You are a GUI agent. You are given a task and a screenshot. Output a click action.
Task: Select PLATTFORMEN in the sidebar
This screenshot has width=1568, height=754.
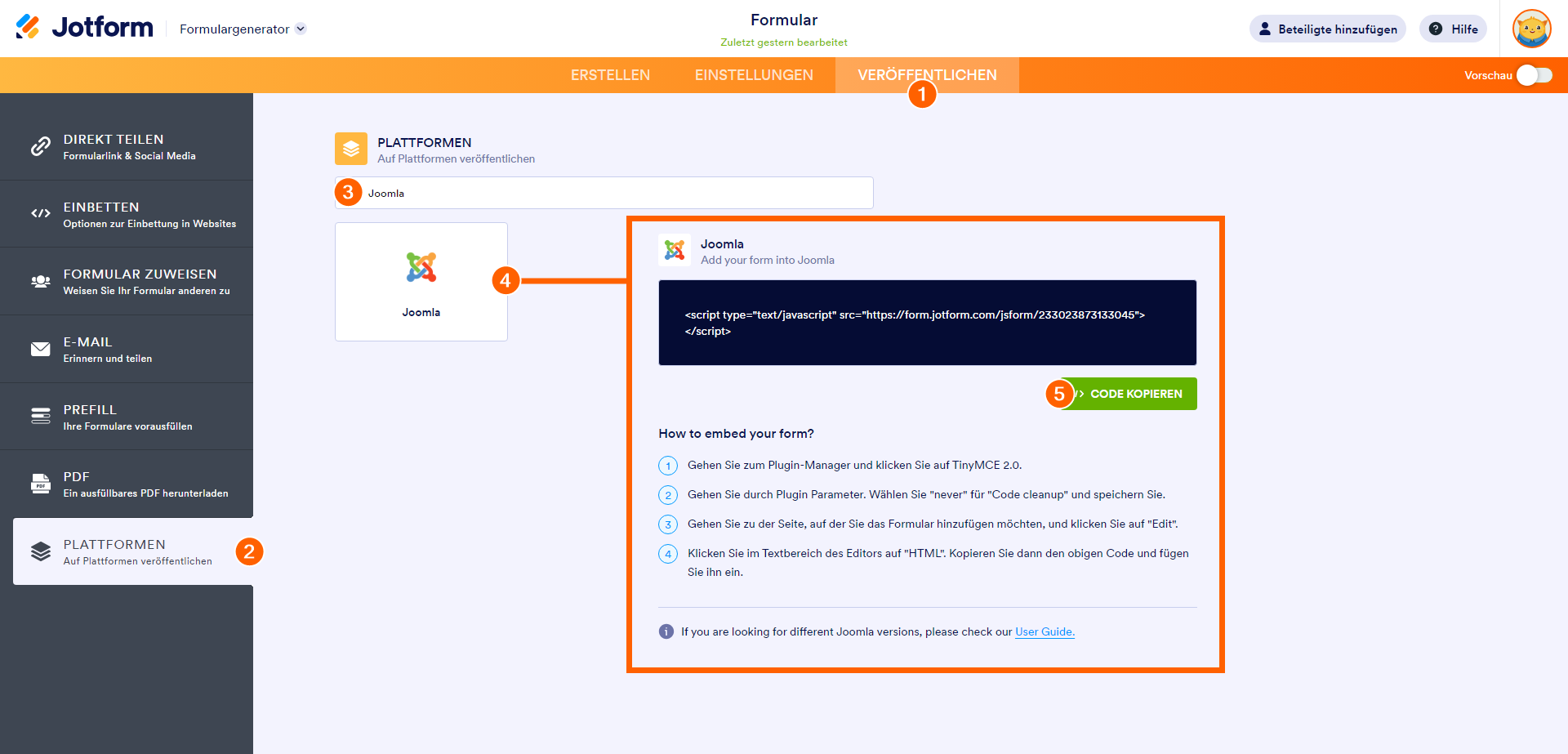[x=133, y=551]
